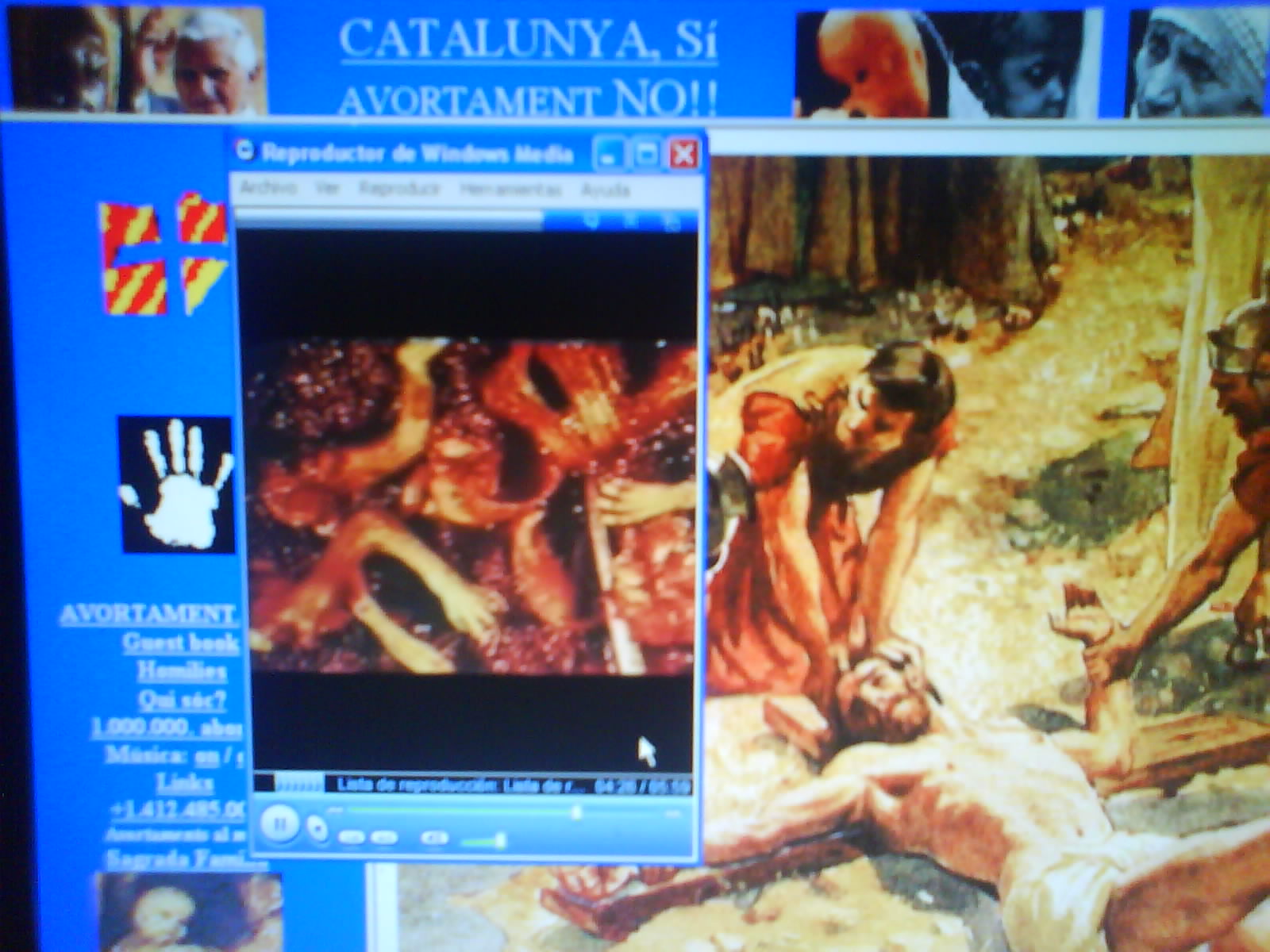
Task: Skip to next track in media player
Action: [x=384, y=838]
